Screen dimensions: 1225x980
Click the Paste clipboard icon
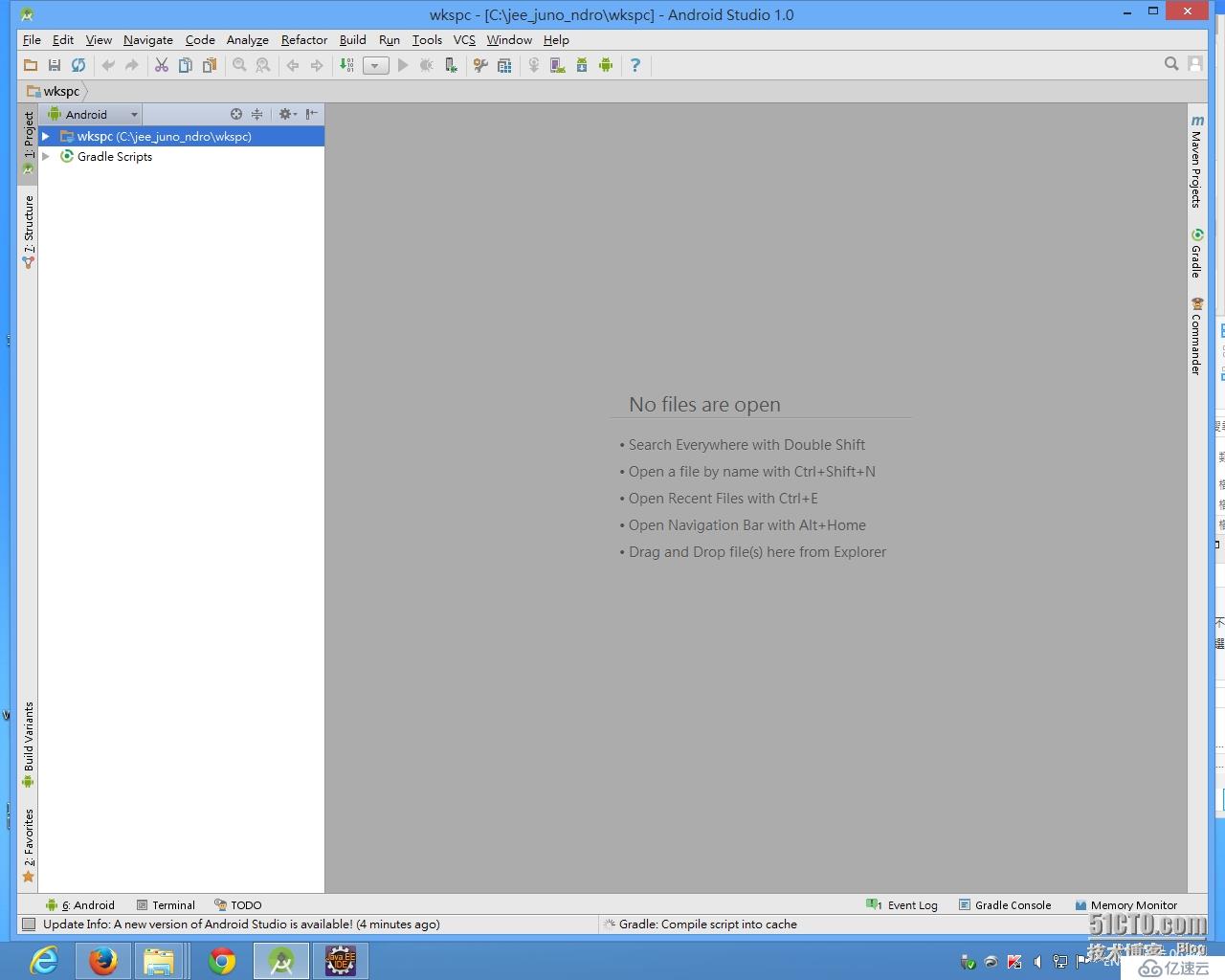tap(210, 65)
